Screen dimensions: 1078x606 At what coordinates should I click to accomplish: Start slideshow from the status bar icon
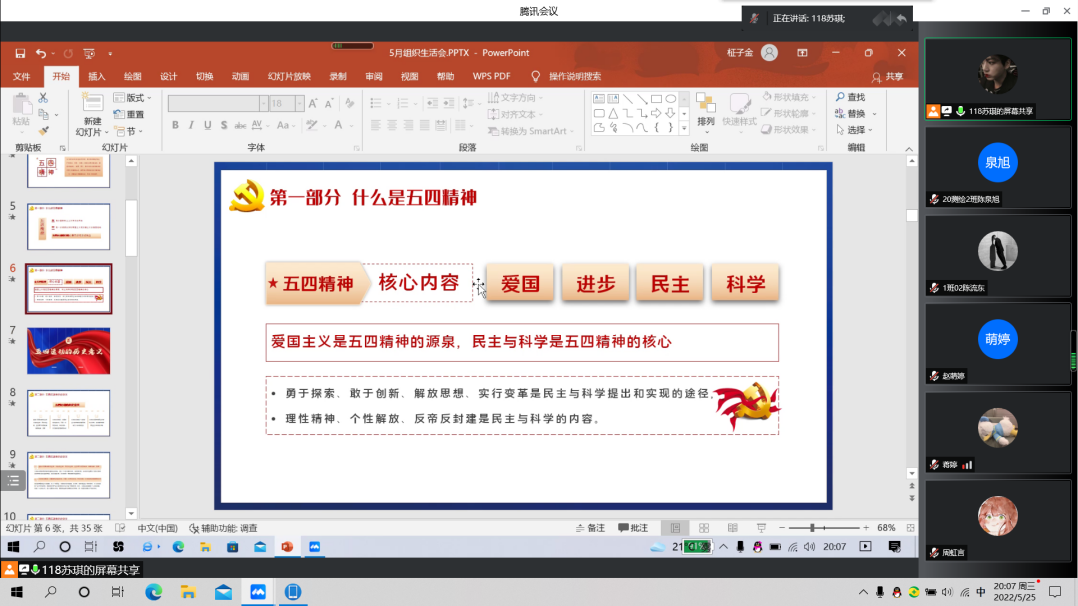pyautogui.click(x=760, y=528)
